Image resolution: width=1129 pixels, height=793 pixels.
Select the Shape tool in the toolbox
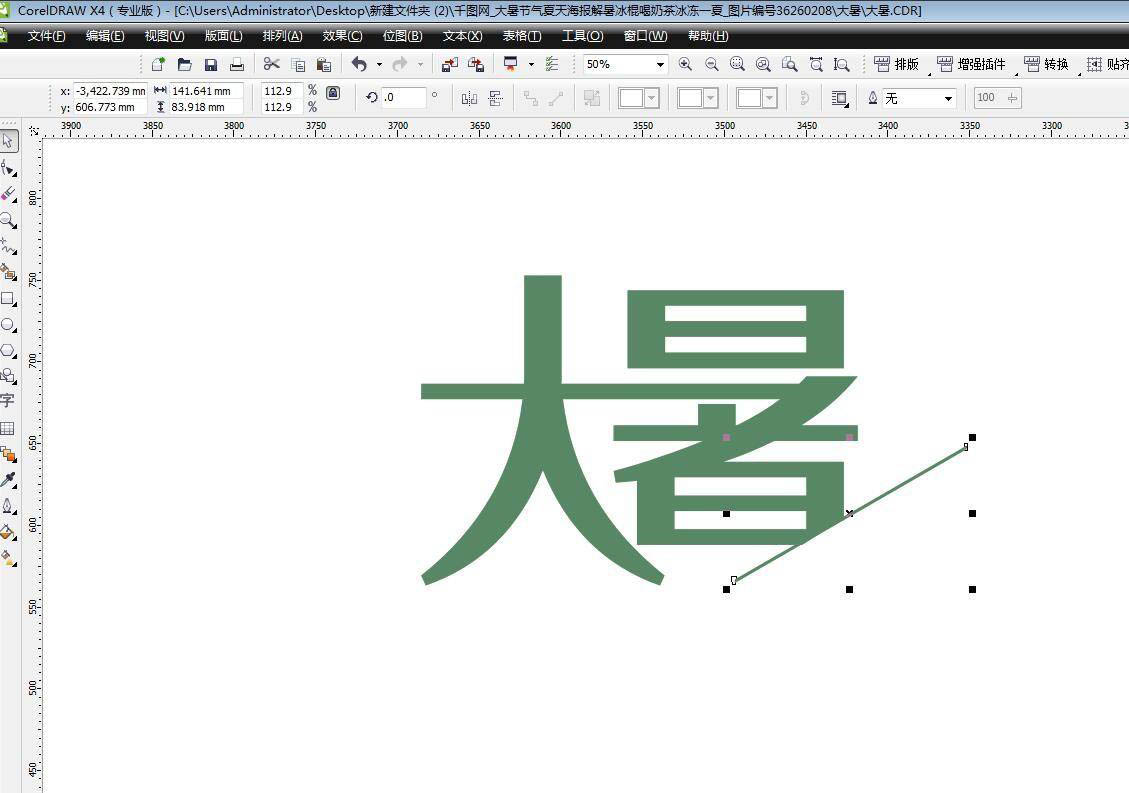coord(10,167)
